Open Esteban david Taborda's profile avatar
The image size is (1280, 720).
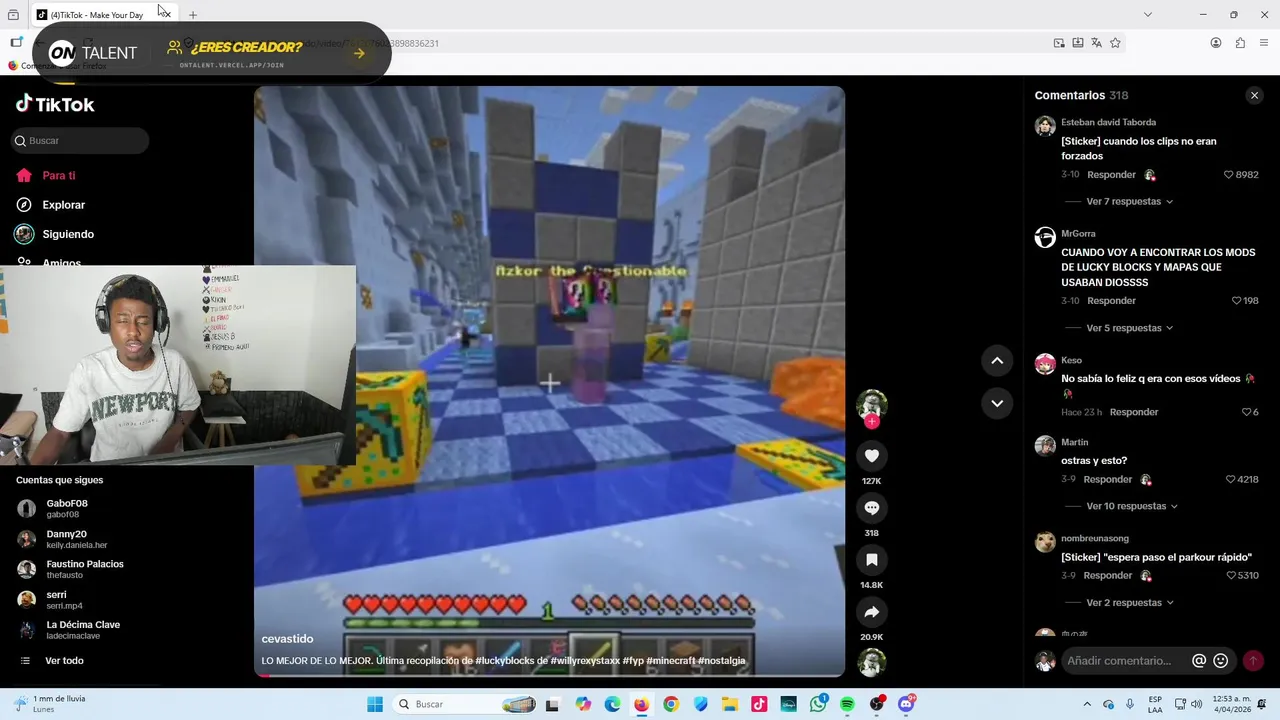(1045, 126)
